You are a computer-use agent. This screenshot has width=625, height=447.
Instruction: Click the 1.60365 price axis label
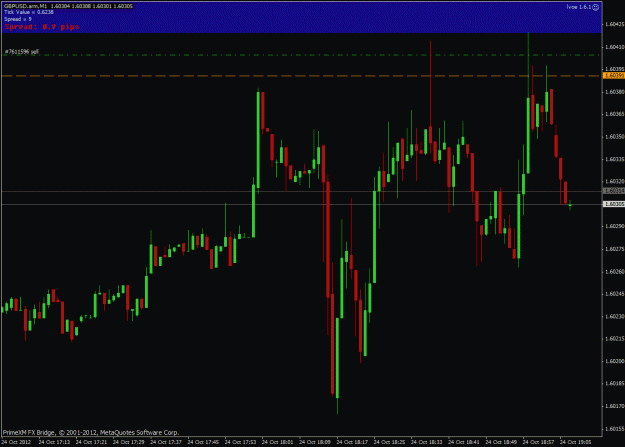615,114
